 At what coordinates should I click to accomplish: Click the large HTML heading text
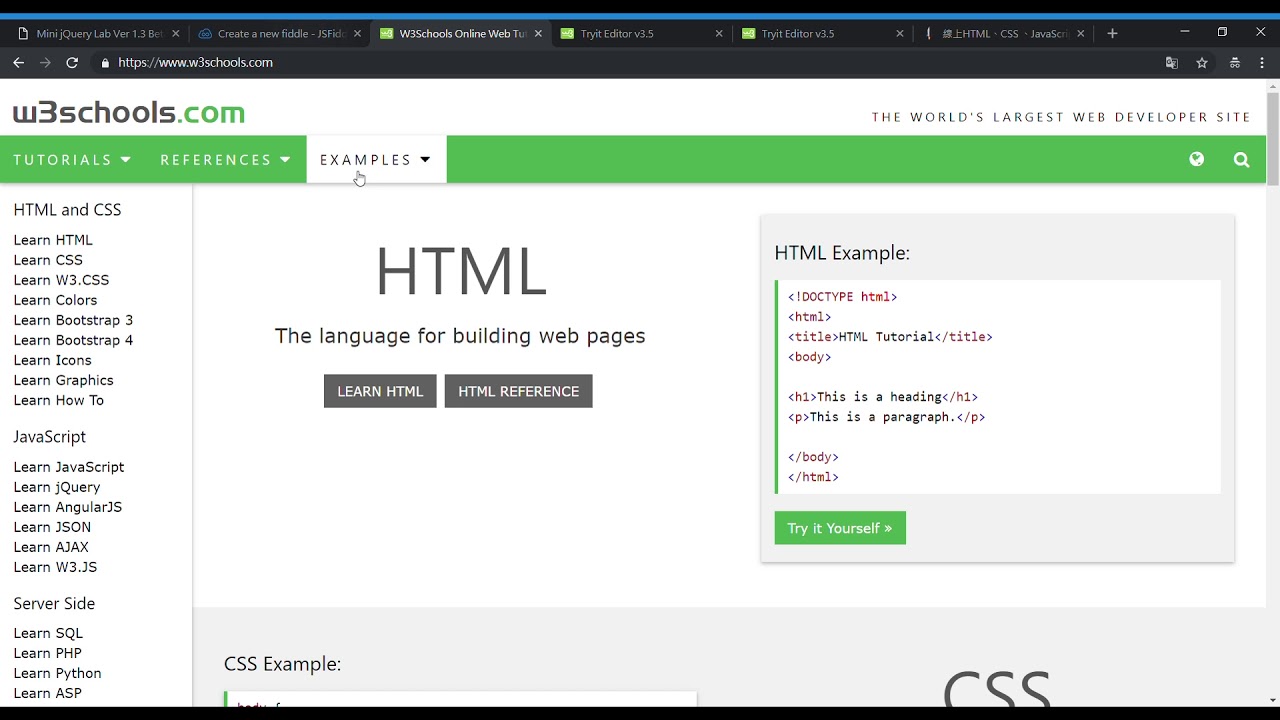point(461,272)
